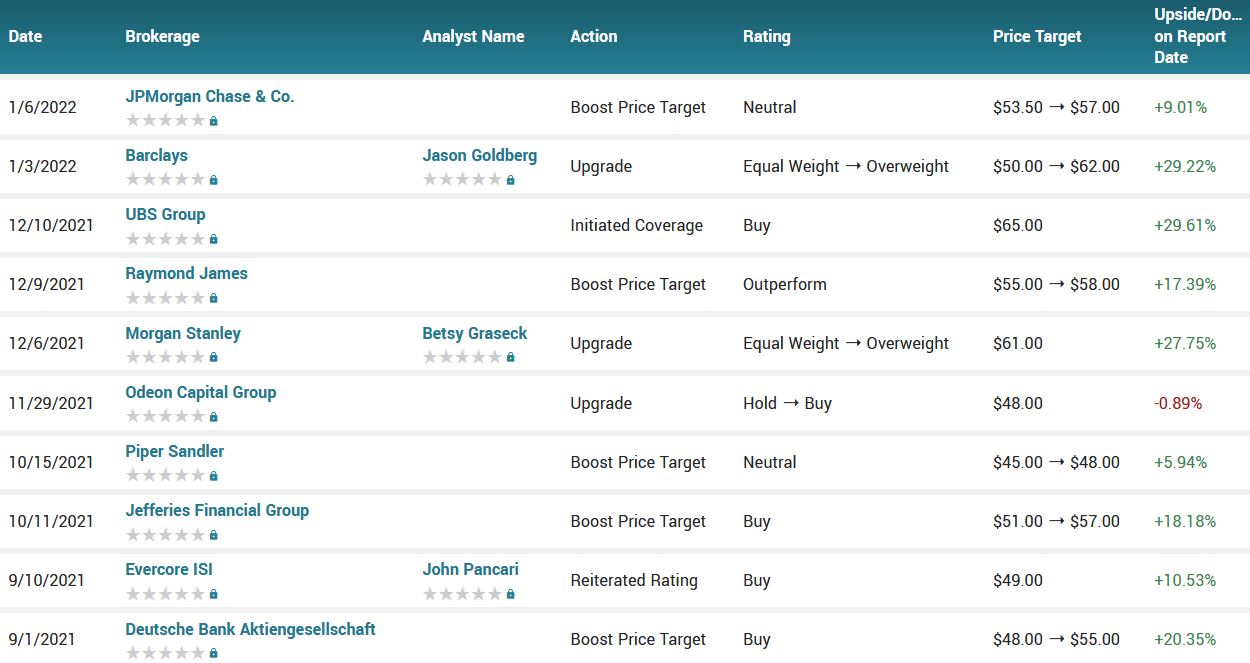
Task: Click the star rating under Deutsche Bank Aktiengesellschaft
Action: click(x=165, y=653)
